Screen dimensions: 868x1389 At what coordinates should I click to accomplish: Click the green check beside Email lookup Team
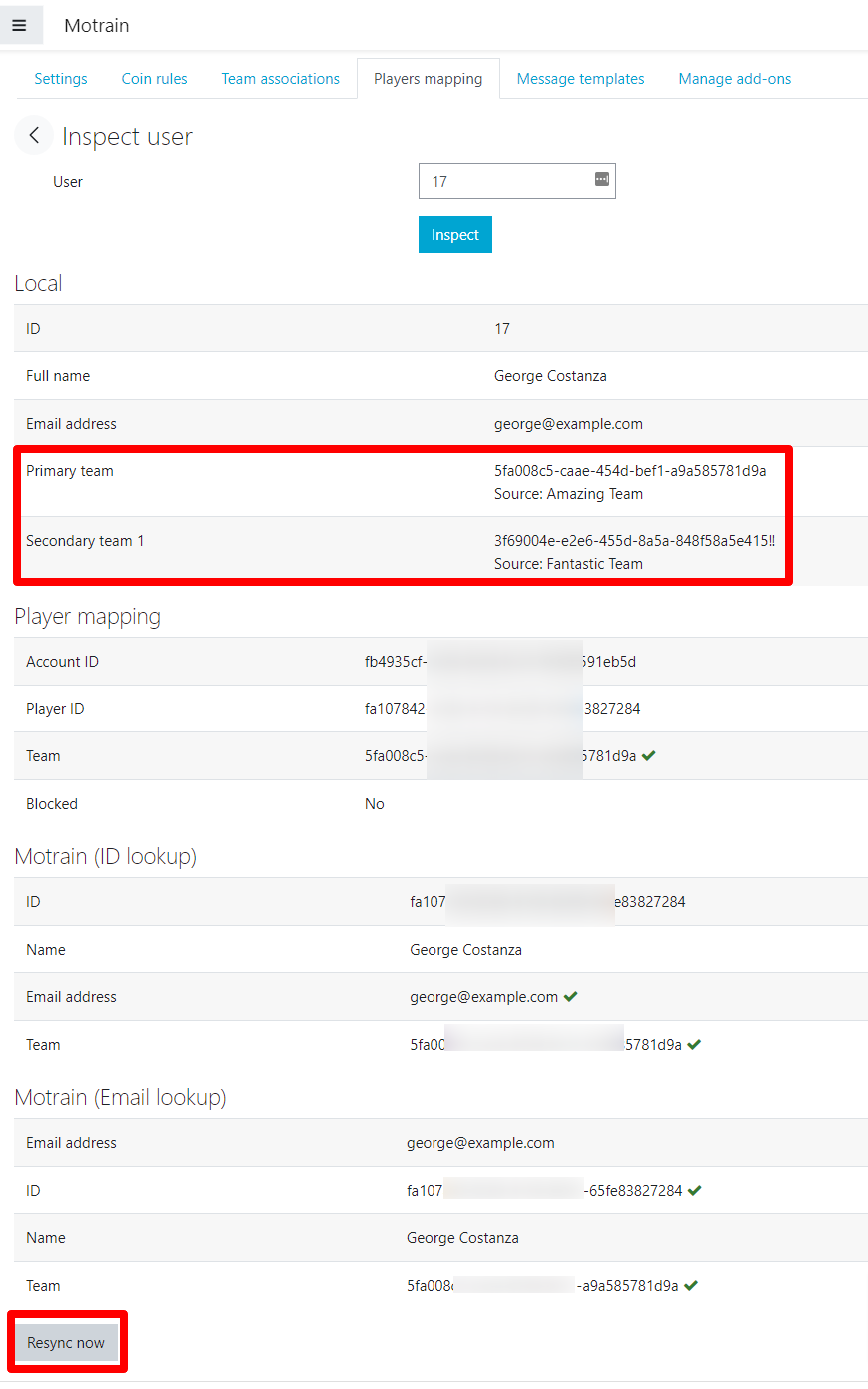[x=691, y=1286]
